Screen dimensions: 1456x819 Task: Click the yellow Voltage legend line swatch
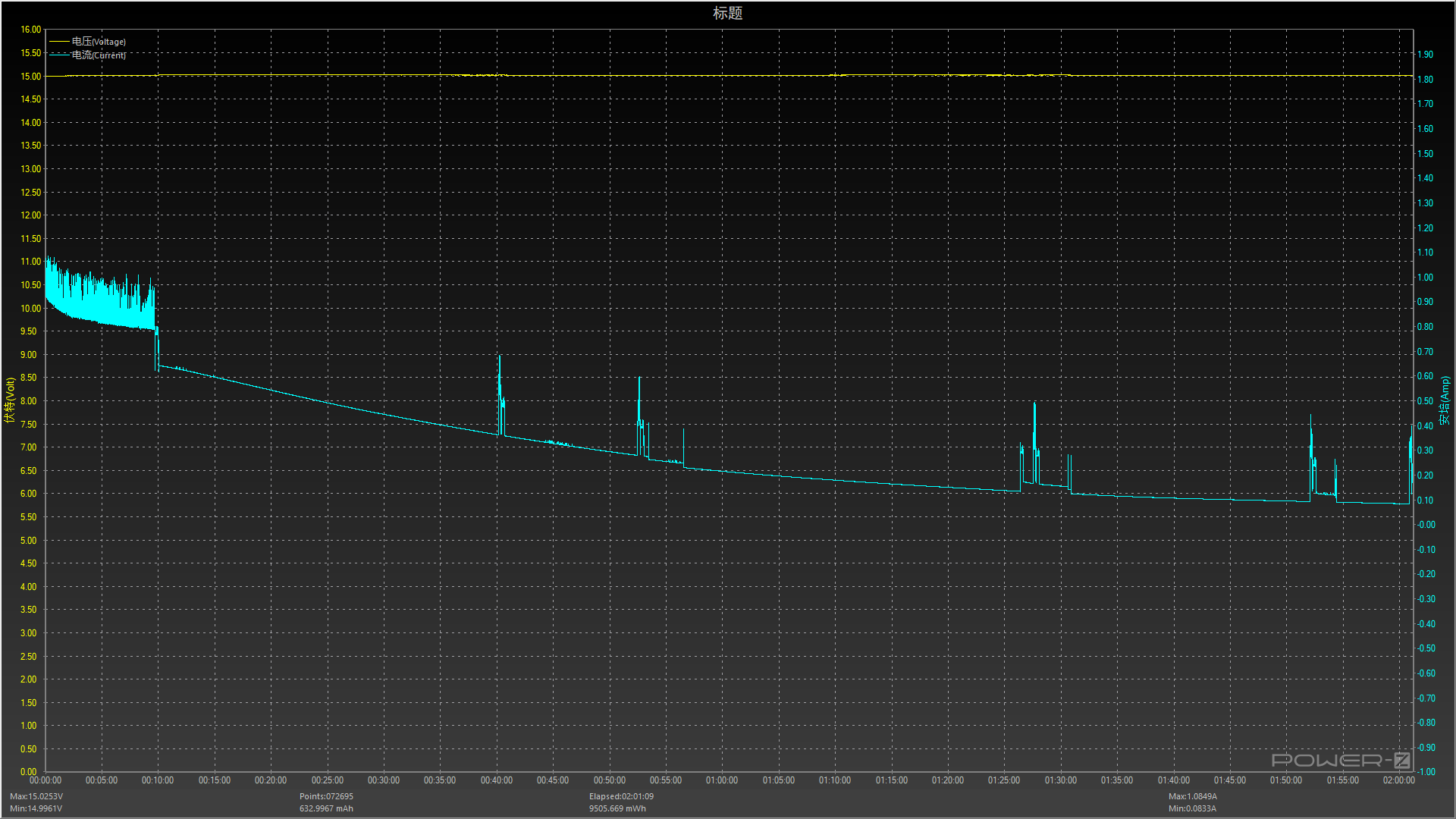pos(59,42)
